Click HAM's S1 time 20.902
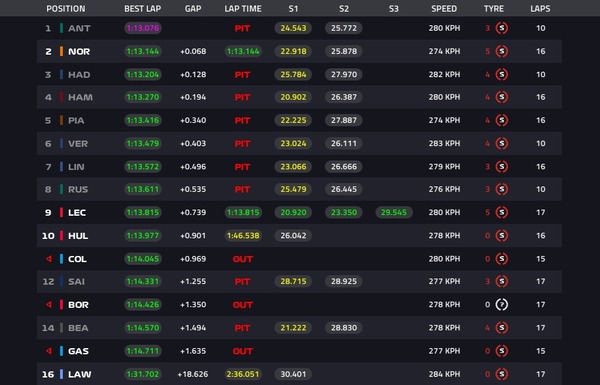 click(293, 97)
